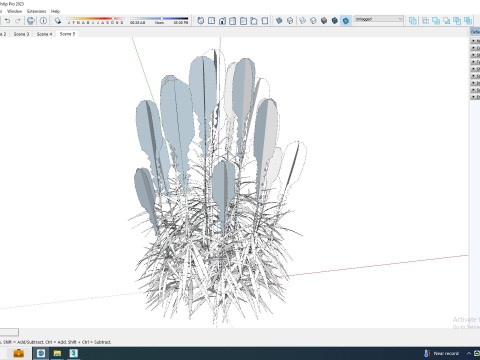
Task: Select Wireframe face style
Action: click(x=302, y=21)
